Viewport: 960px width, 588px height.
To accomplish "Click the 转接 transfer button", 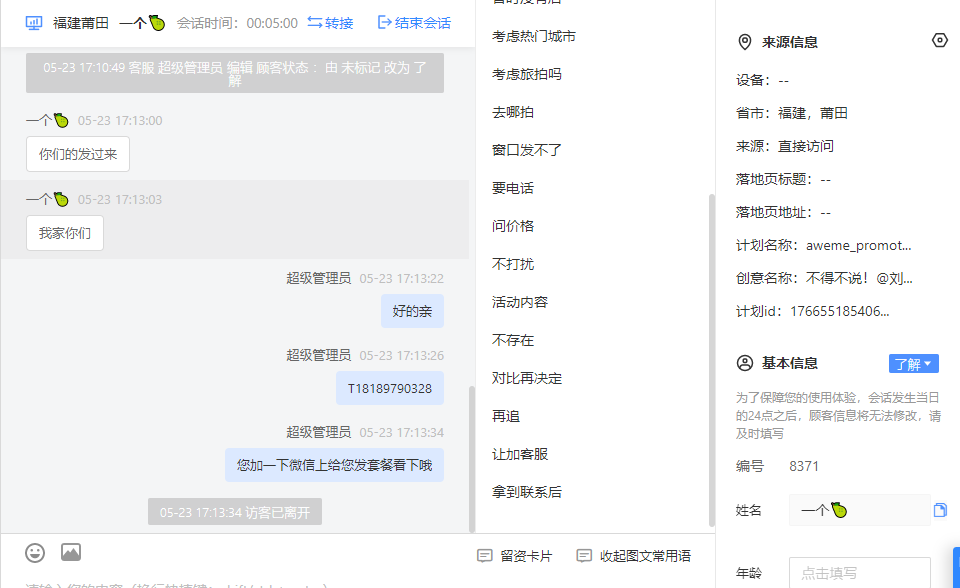I will (330, 23).
